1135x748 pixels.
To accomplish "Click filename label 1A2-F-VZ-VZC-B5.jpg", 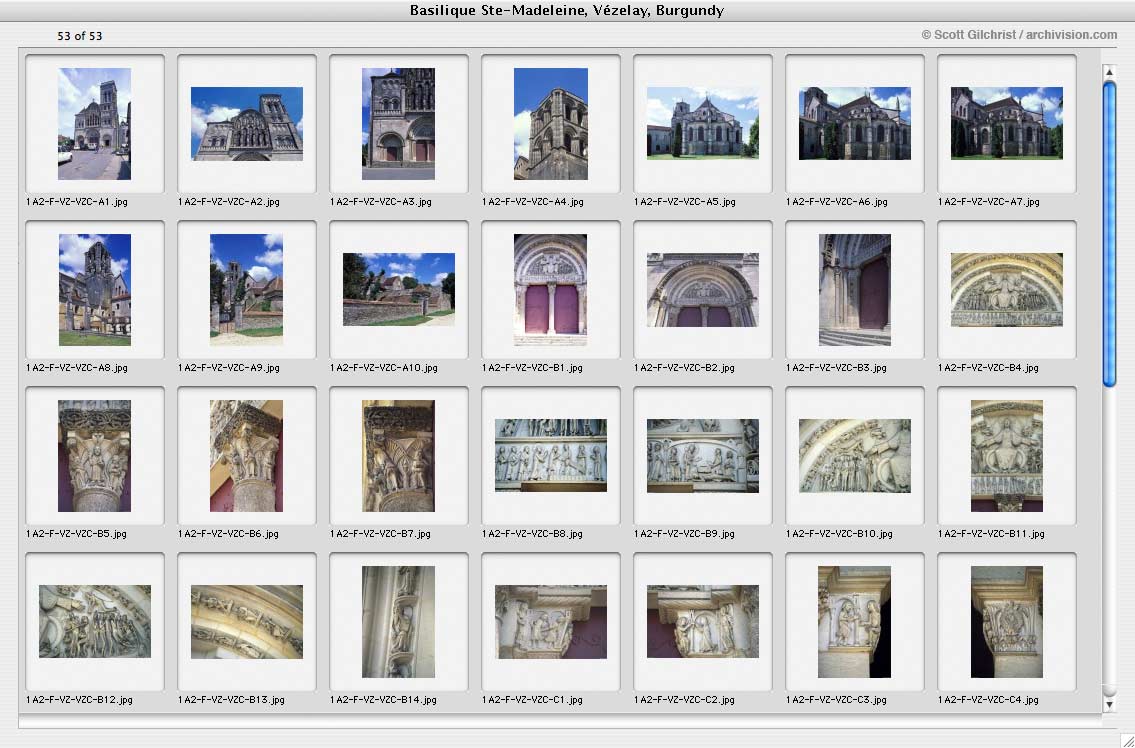I will coord(76,534).
